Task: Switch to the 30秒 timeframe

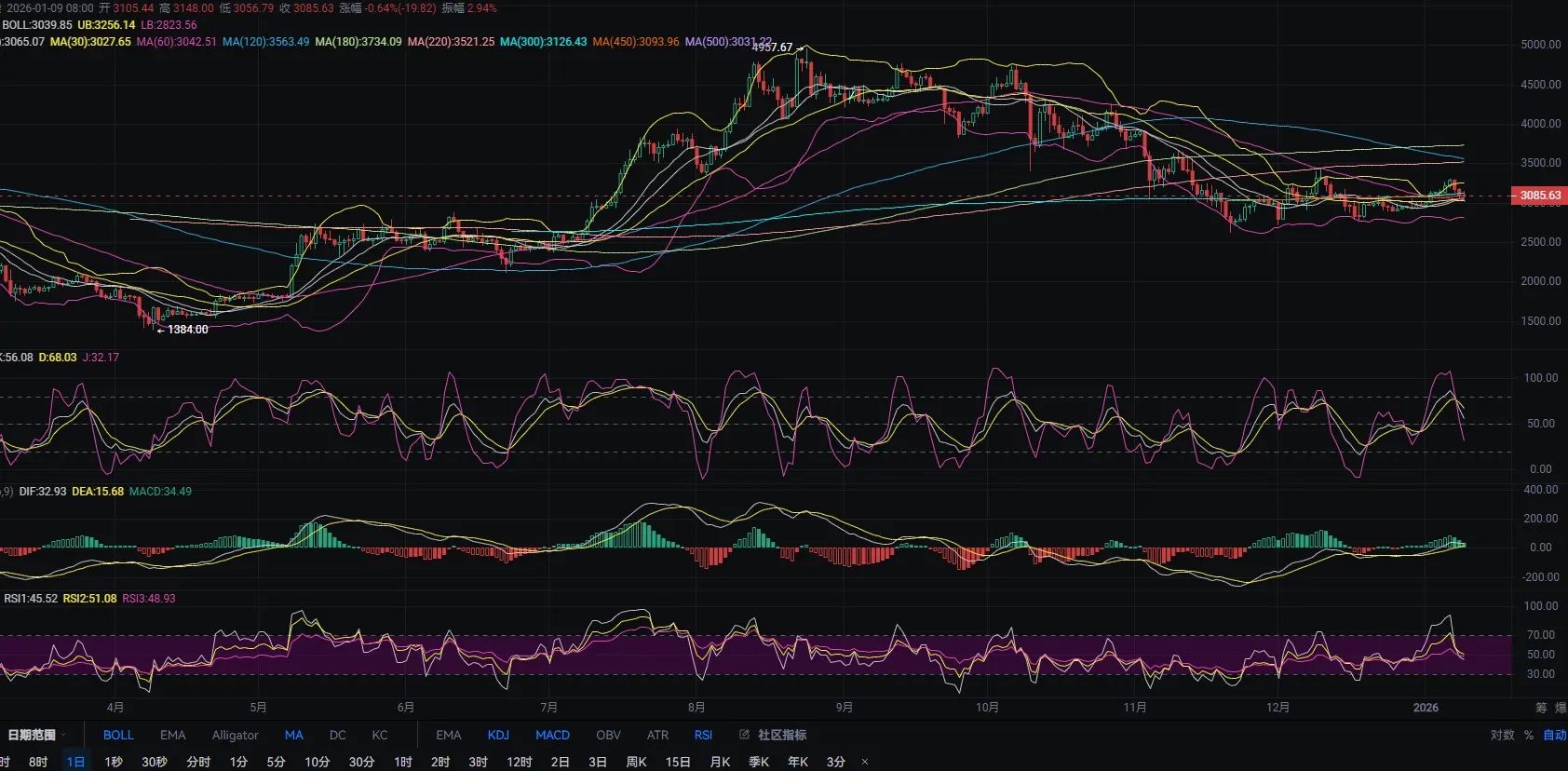Action: pos(155,762)
